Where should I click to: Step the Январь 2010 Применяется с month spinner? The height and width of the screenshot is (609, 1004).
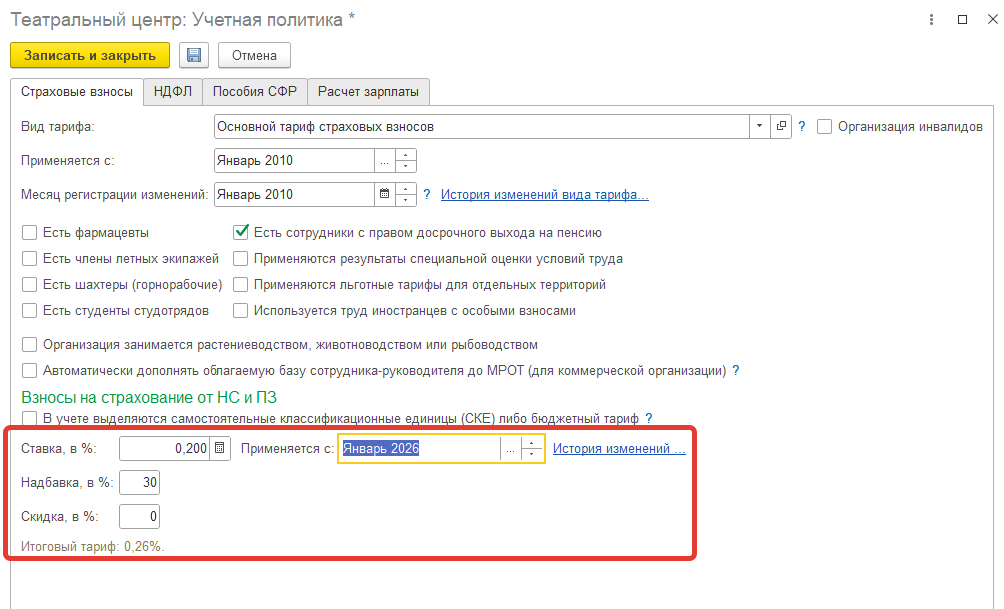(x=406, y=160)
